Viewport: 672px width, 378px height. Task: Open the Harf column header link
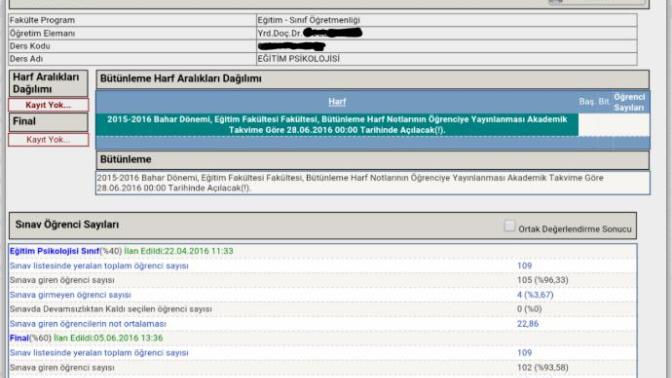pos(337,102)
